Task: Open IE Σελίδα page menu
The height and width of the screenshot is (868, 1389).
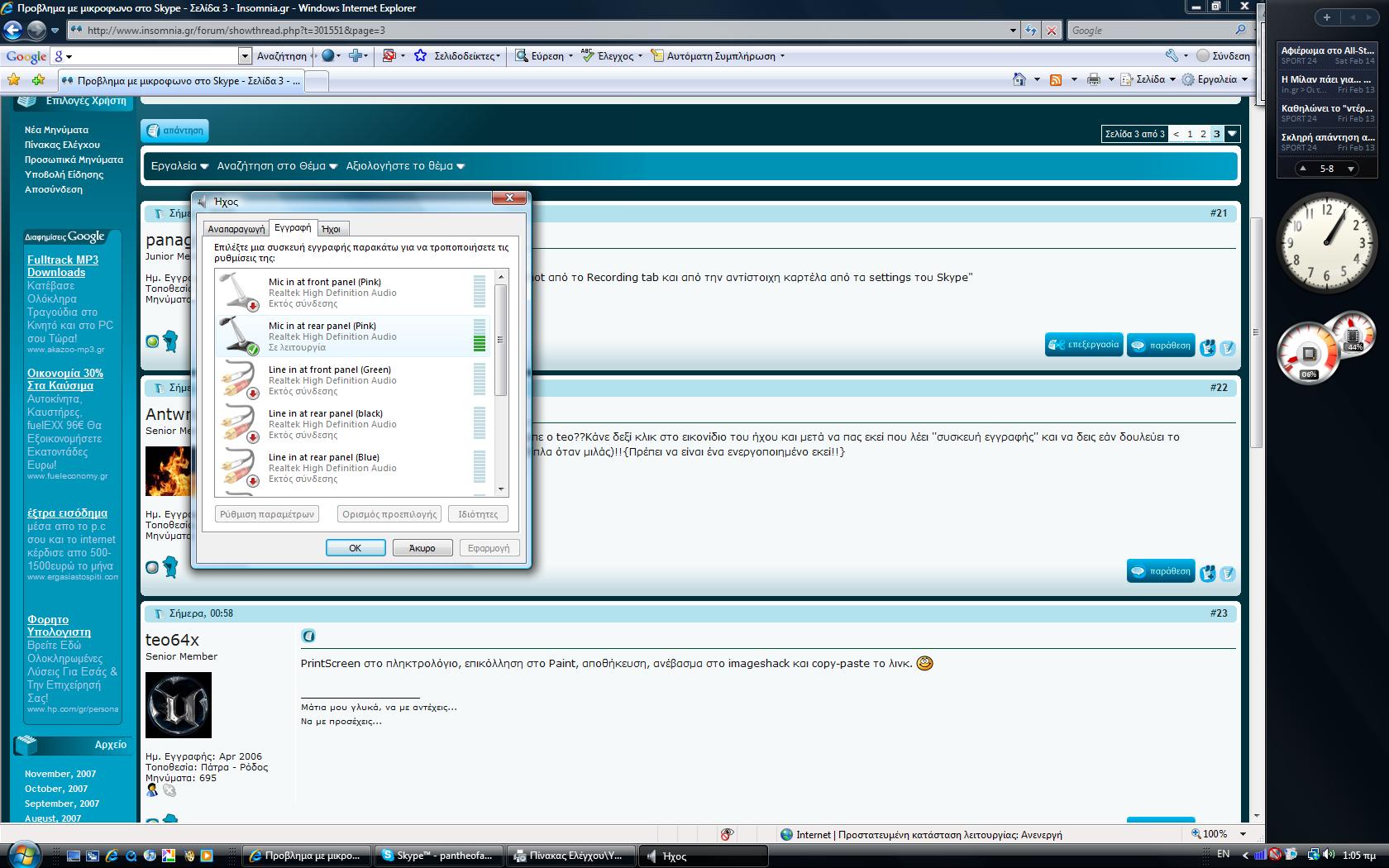Action: (1148, 79)
